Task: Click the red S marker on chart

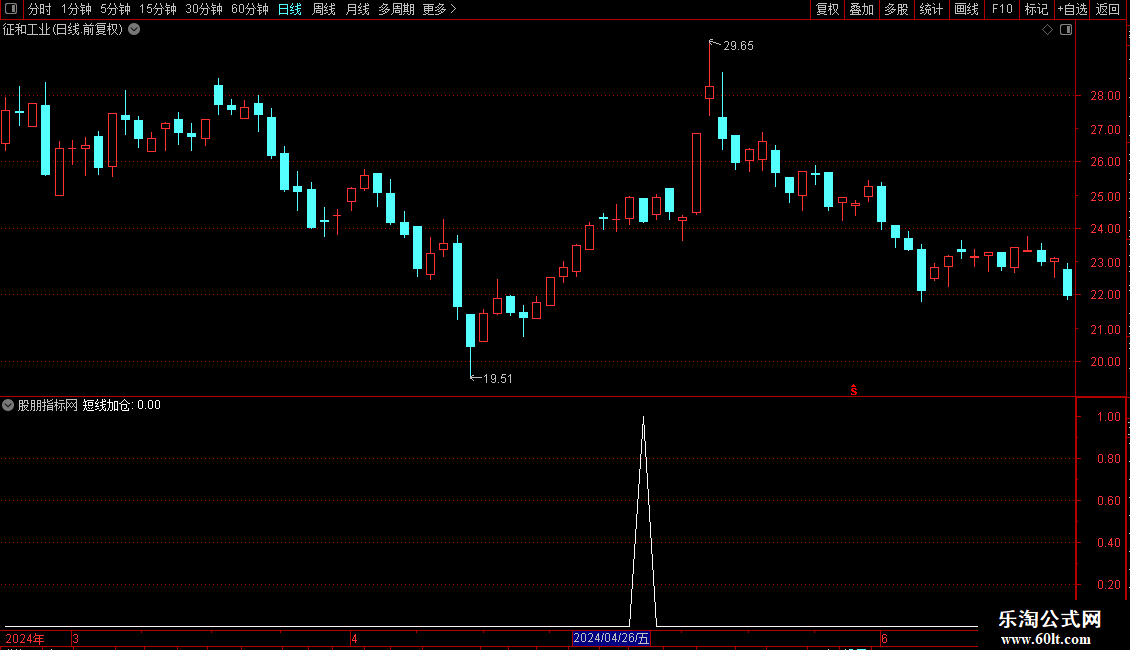Action: point(854,390)
